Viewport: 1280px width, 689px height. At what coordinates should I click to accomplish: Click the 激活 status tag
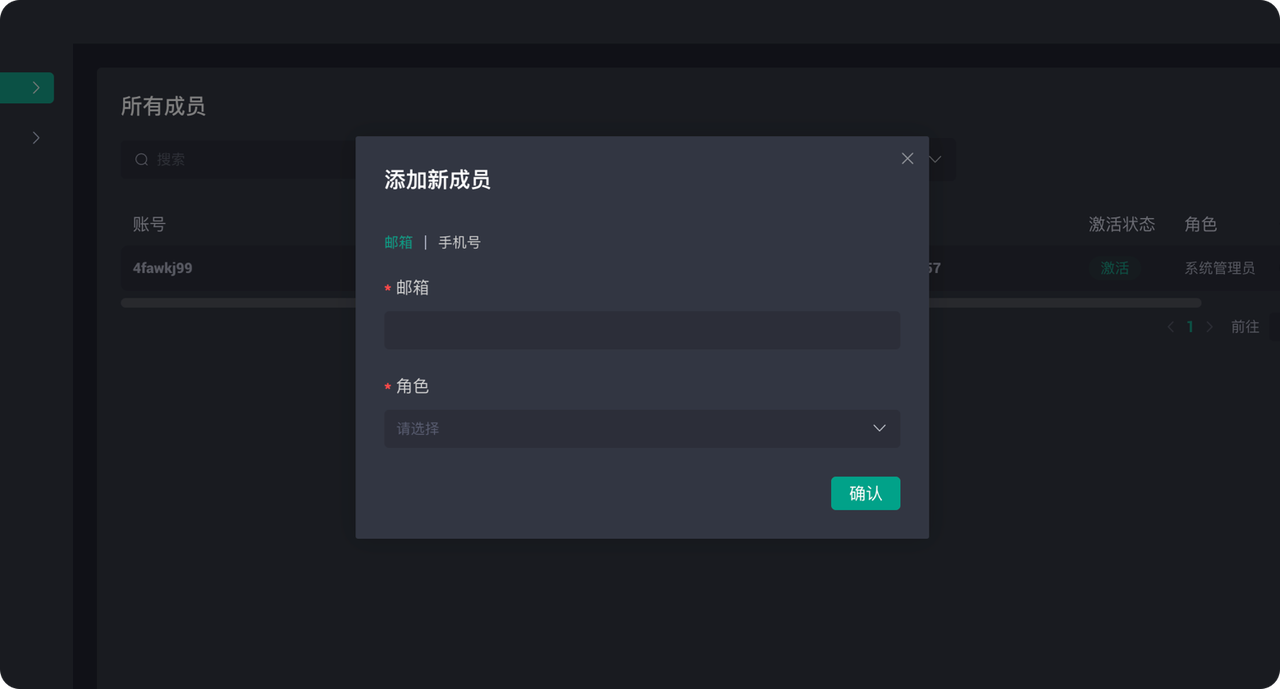[1114, 268]
